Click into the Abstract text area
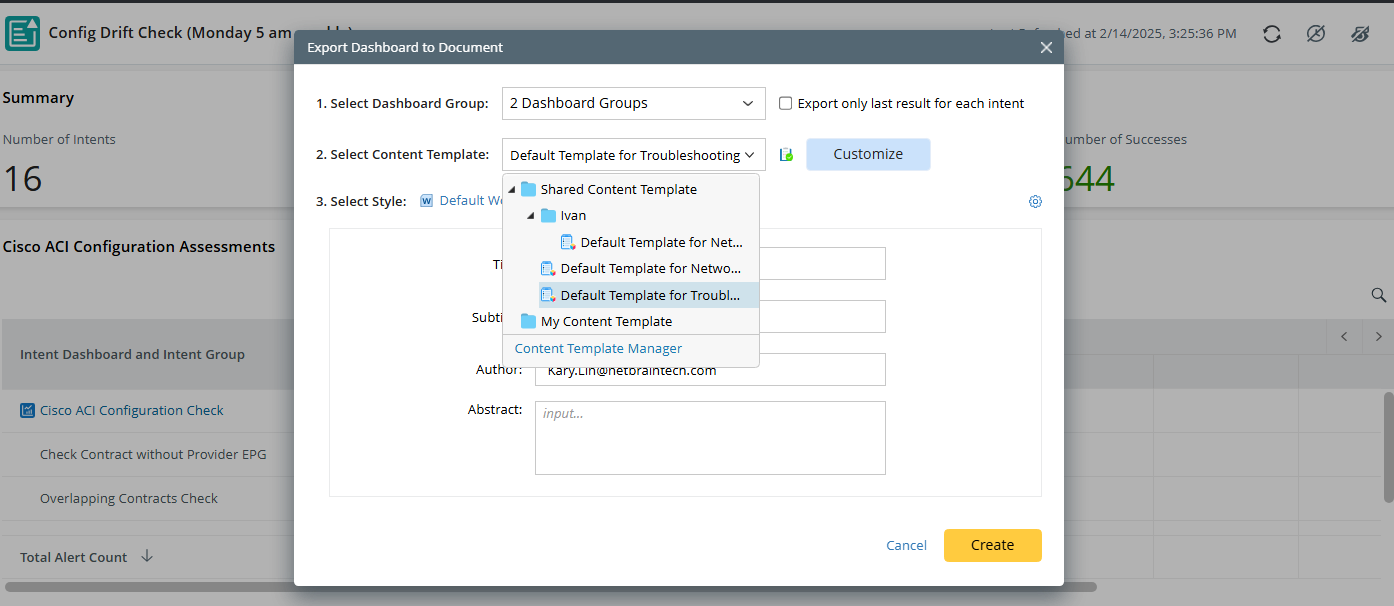The height and width of the screenshot is (606, 1394). pos(709,438)
